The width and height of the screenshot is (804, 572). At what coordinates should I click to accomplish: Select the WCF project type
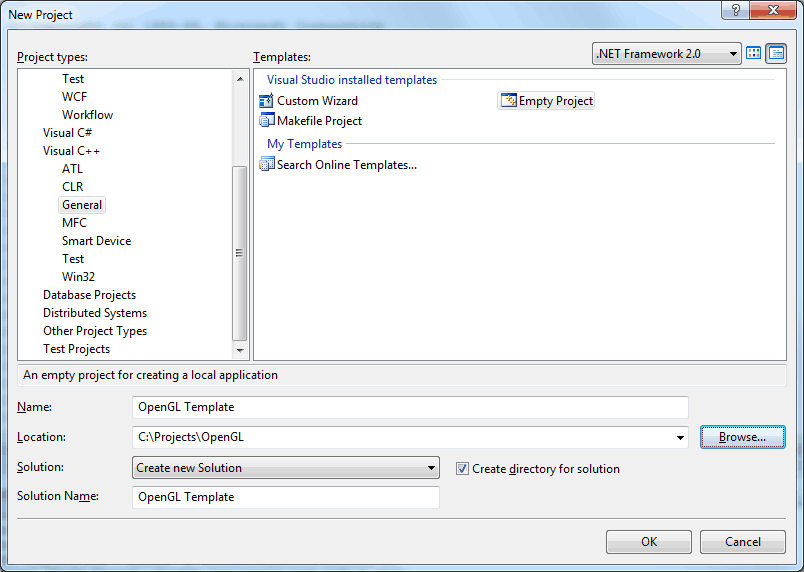coord(74,96)
